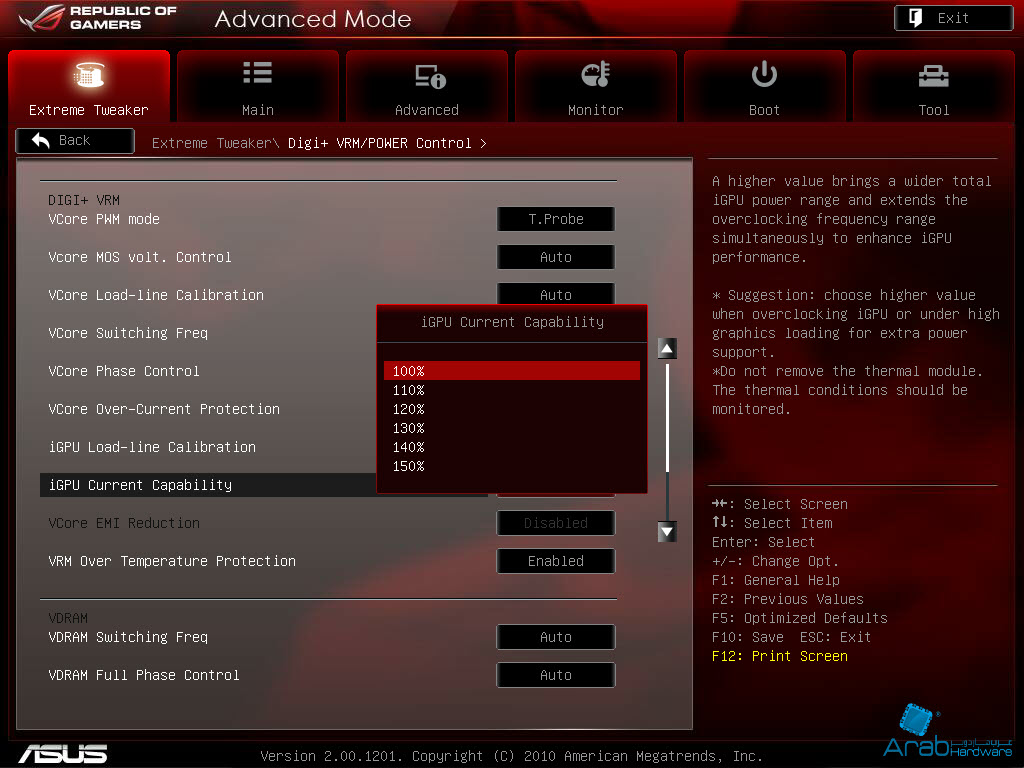Open VDRAM Full Phase Control Auto dropdown
The height and width of the screenshot is (768, 1024).
555,675
